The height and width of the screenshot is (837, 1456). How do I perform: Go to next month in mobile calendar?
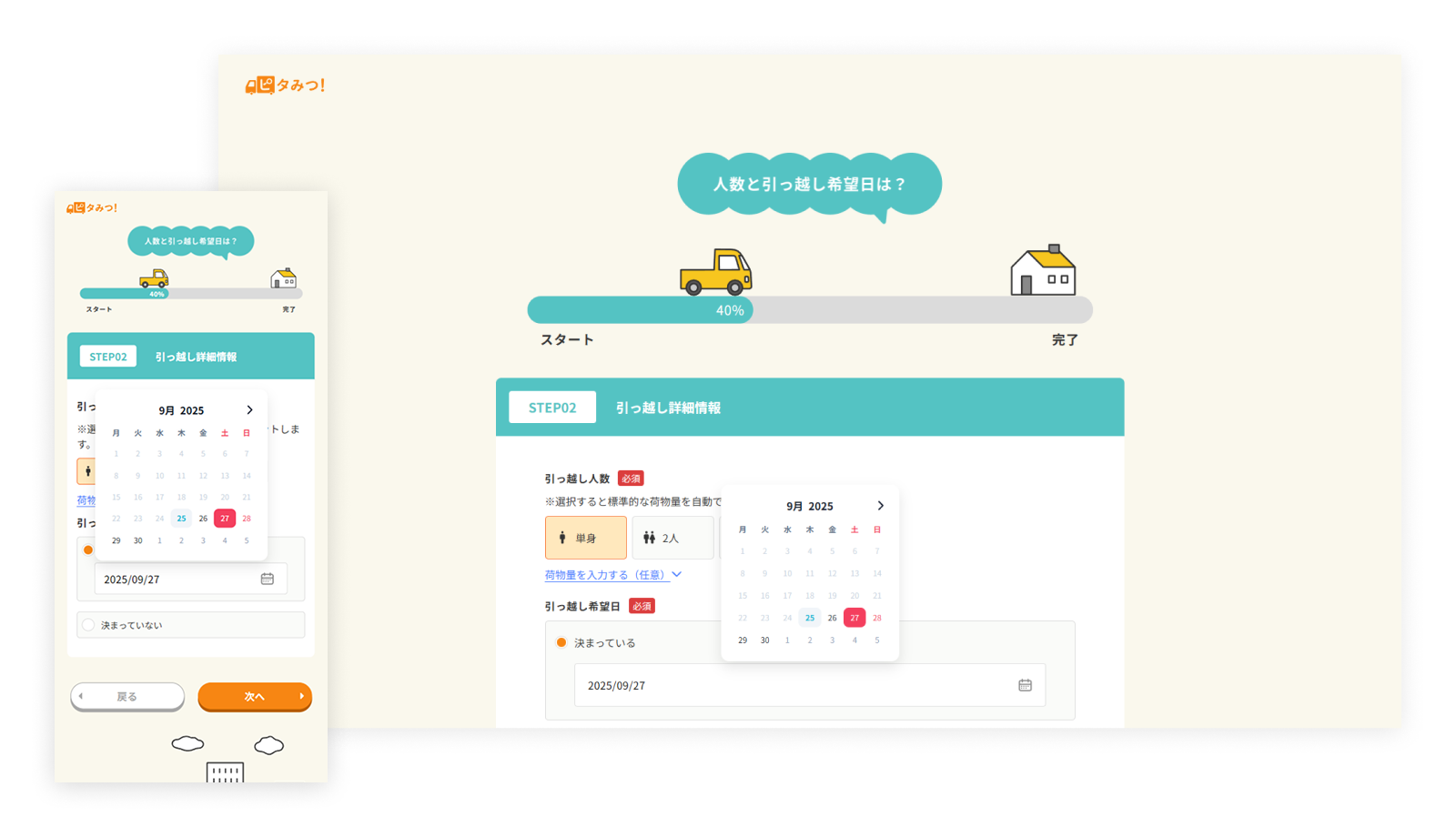pos(249,410)
